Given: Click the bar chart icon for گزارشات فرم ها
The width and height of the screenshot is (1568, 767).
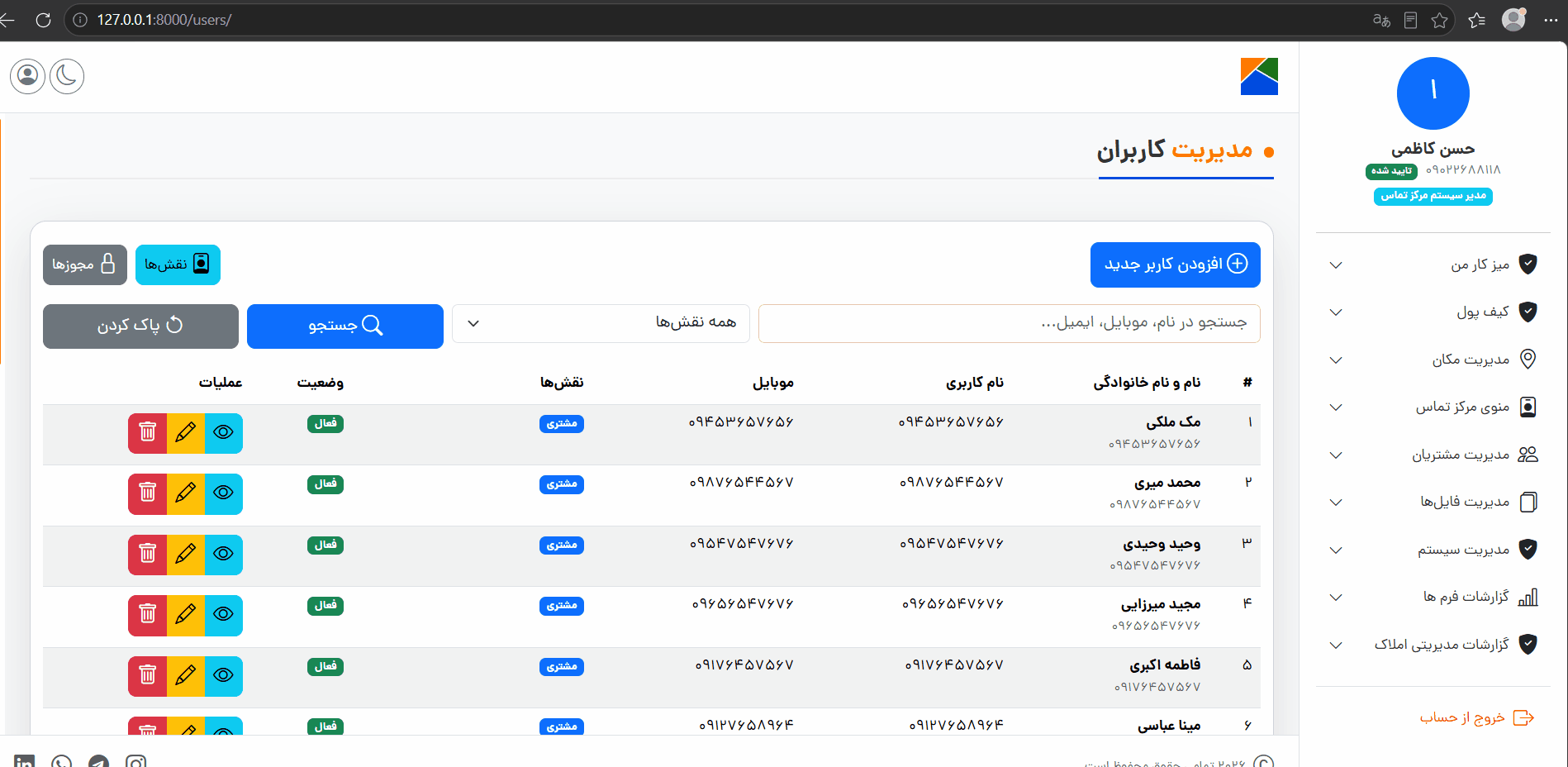Looking at the screenshot, I should (1528, 597).
